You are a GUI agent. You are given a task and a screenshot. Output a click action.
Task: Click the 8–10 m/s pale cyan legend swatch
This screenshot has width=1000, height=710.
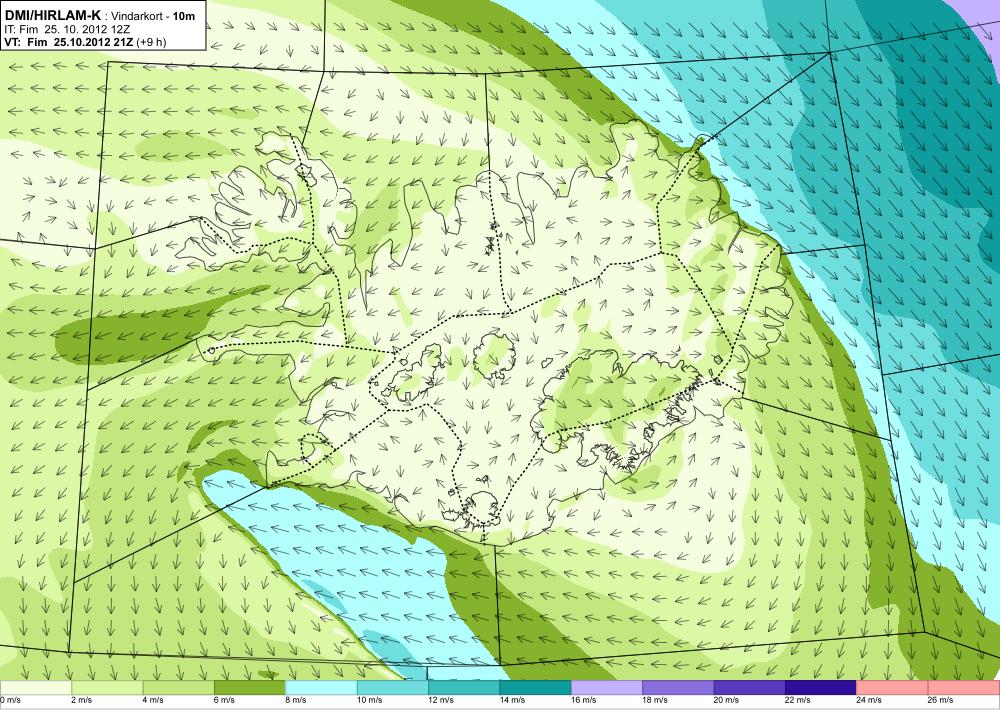point(321,688)
